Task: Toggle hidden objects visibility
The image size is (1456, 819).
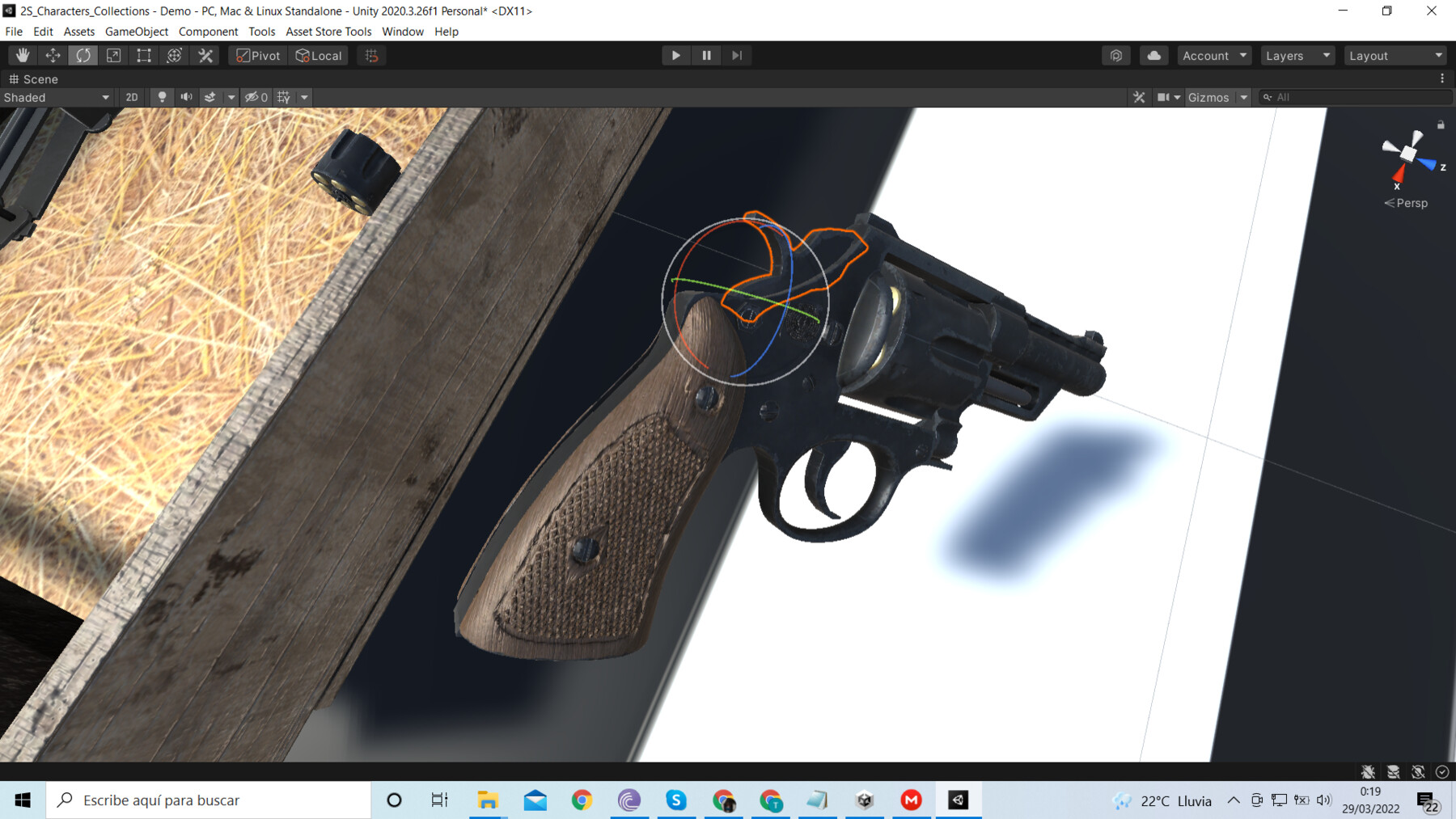Action: 256,97
